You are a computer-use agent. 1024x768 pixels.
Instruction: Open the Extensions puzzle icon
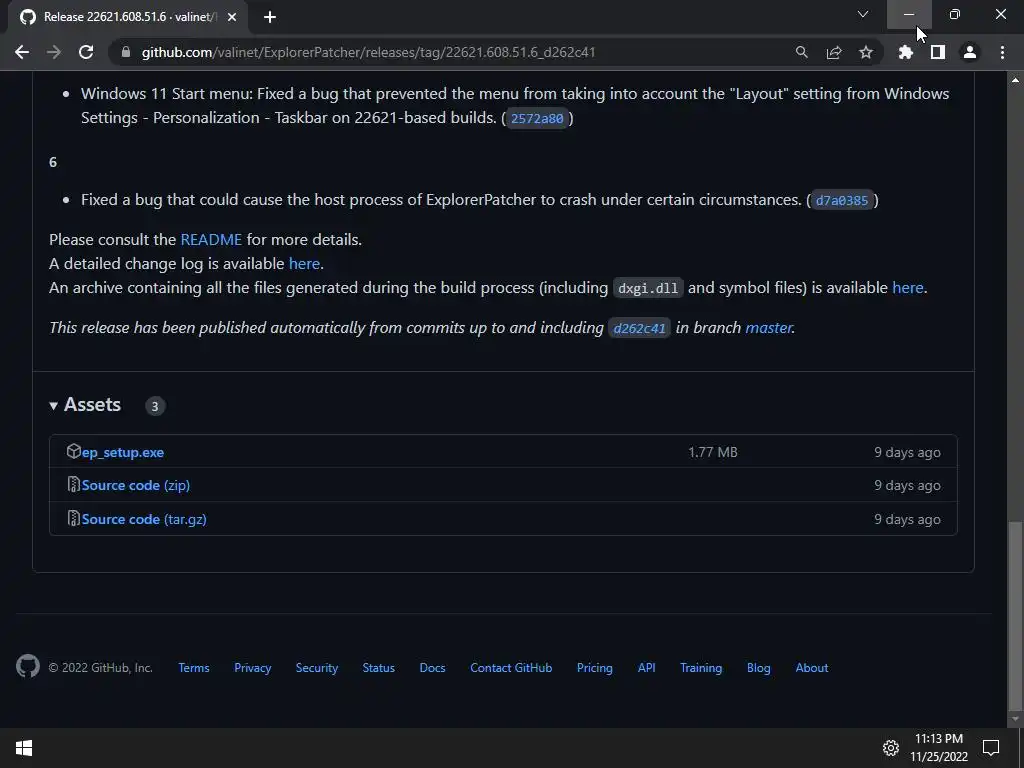906,52
